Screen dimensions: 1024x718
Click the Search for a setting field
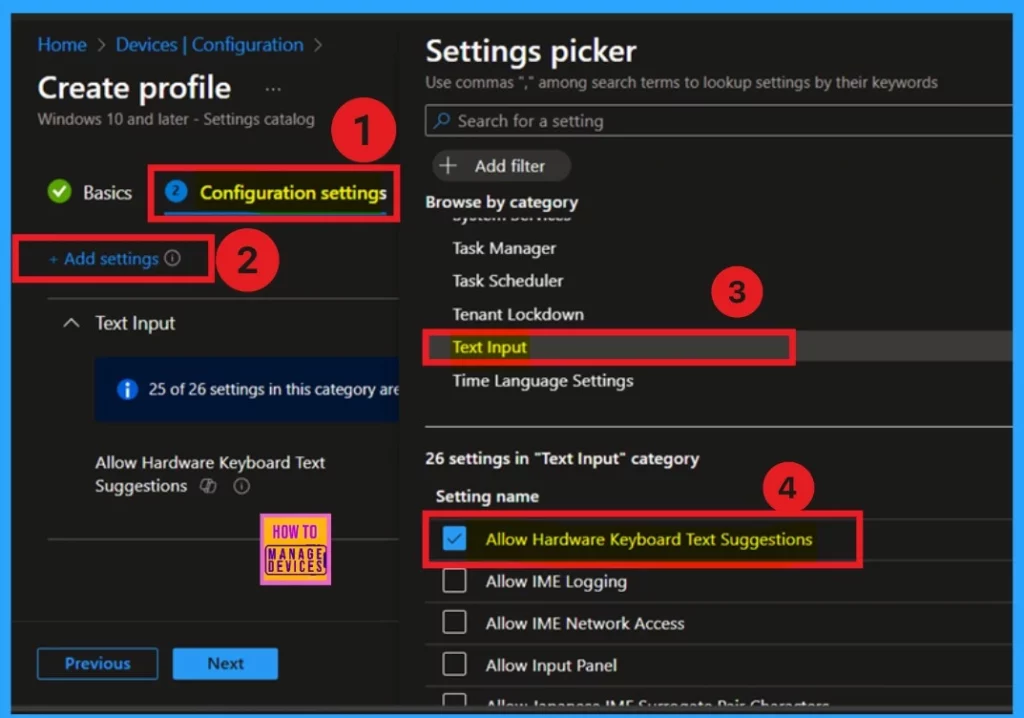pos(718,121)
